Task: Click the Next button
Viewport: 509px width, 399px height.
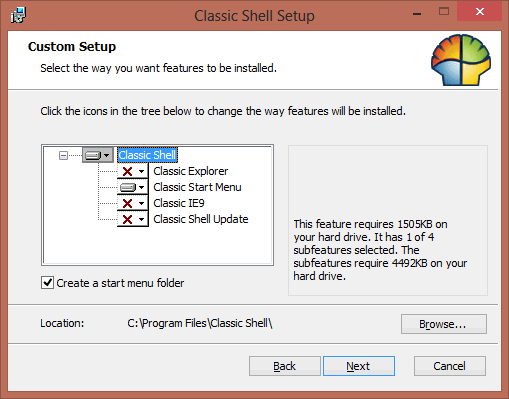Action: pyautogui.click(x=359, y=366)
